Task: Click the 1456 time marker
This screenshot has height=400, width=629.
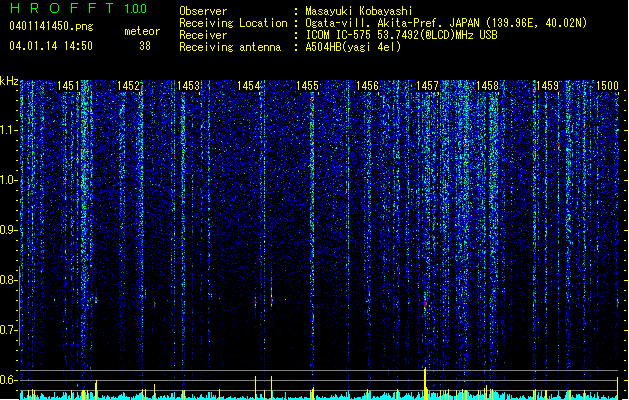Action: click(367, 86)
